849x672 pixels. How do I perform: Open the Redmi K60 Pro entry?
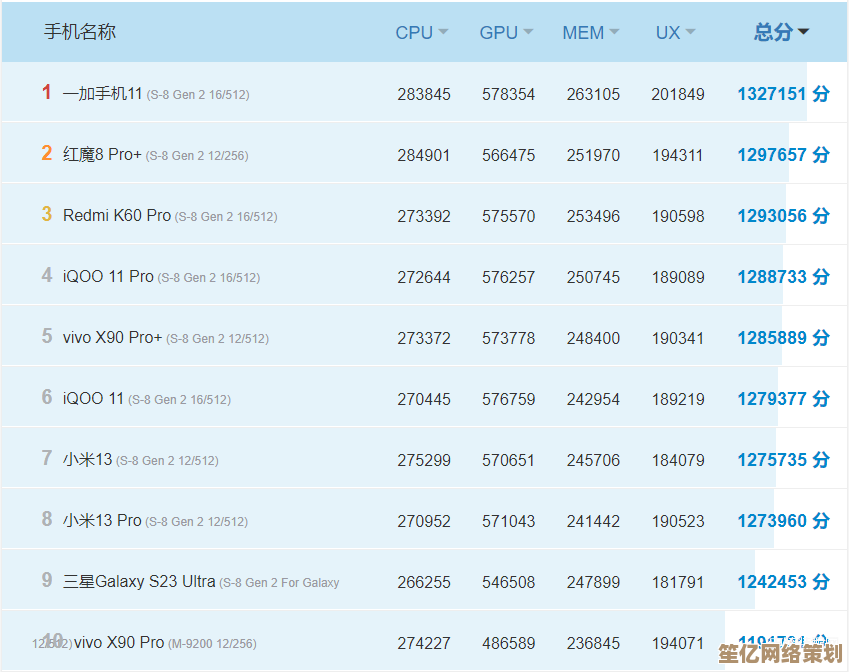(x=116, y=216)
